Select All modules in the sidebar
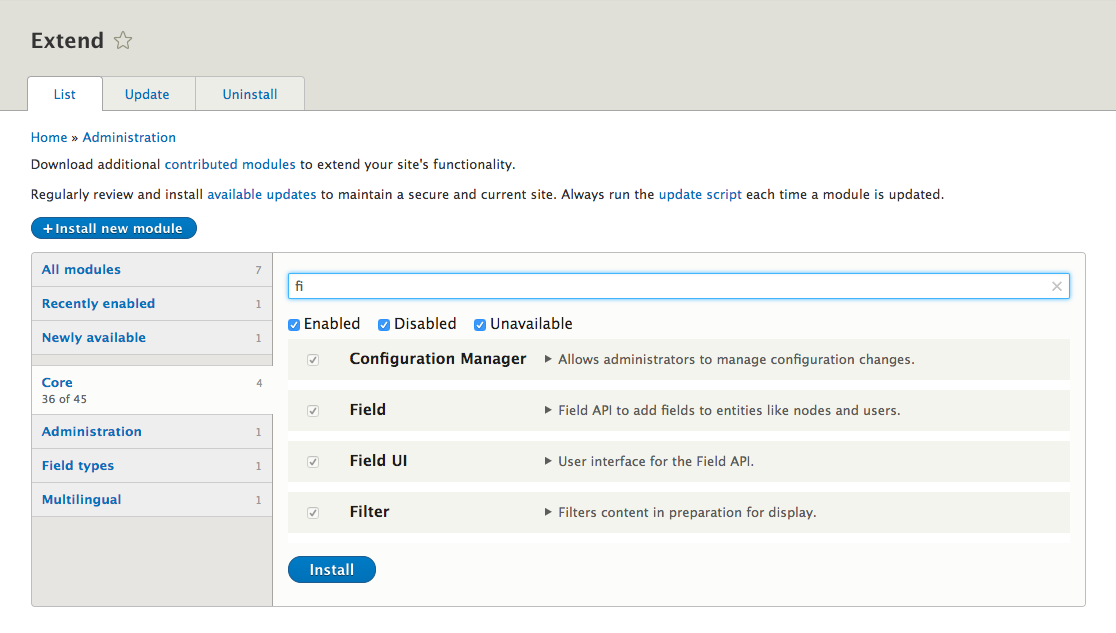 click(x=81, y=270)
